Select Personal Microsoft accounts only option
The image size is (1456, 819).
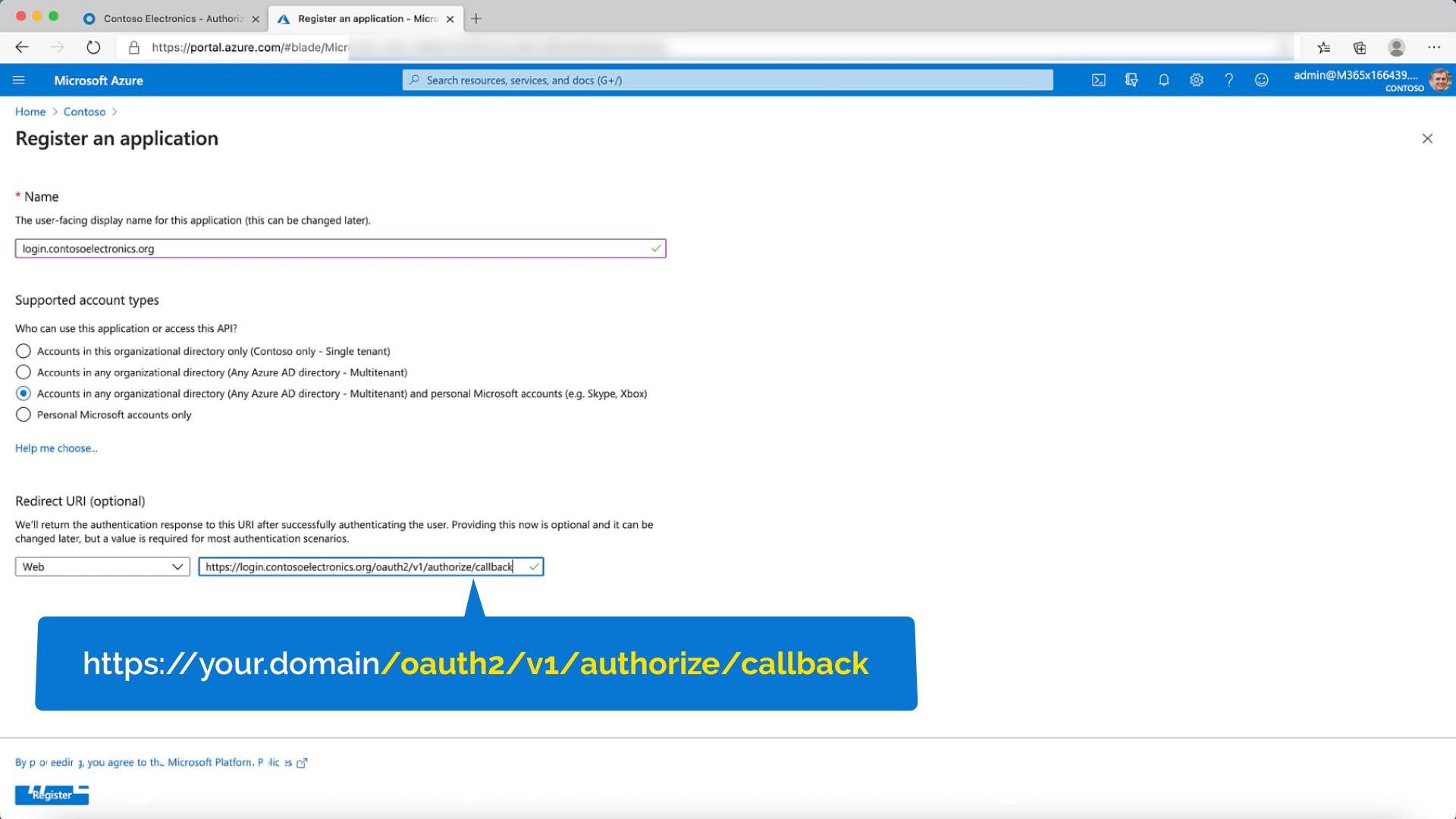pyautogui.click(x=24, y=415)
